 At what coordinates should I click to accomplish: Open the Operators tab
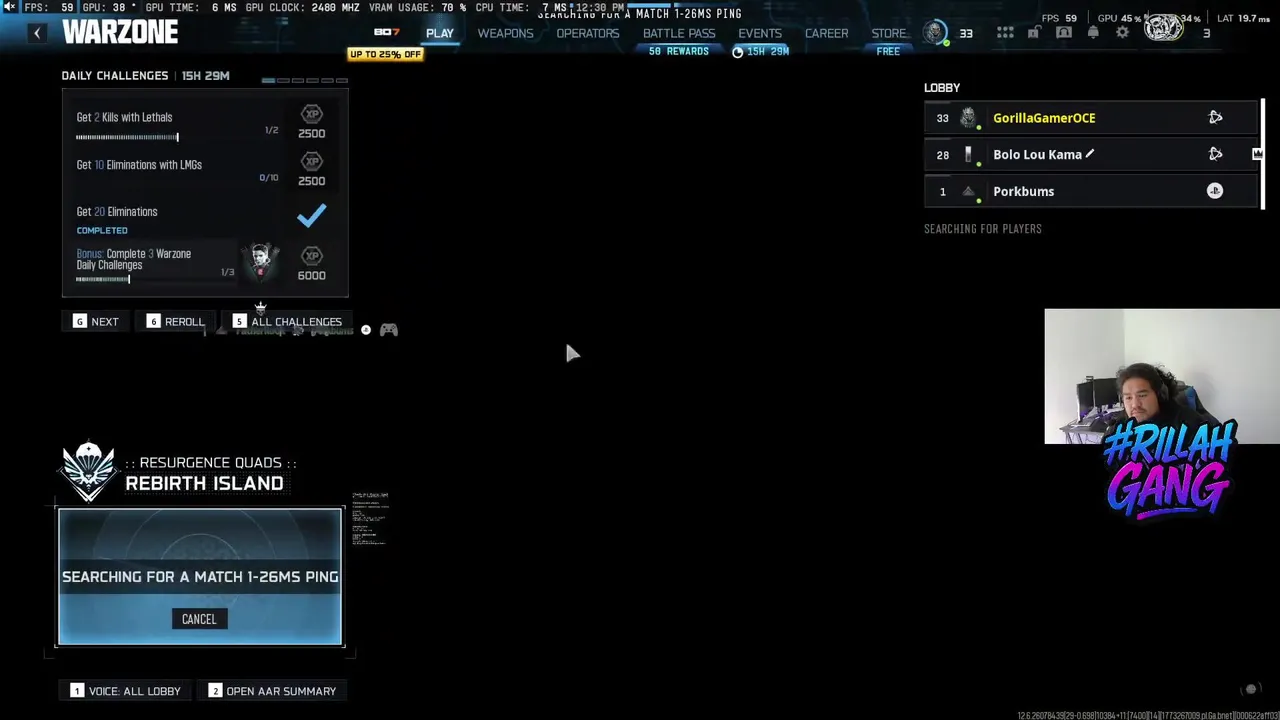click(x=588, y=33)
